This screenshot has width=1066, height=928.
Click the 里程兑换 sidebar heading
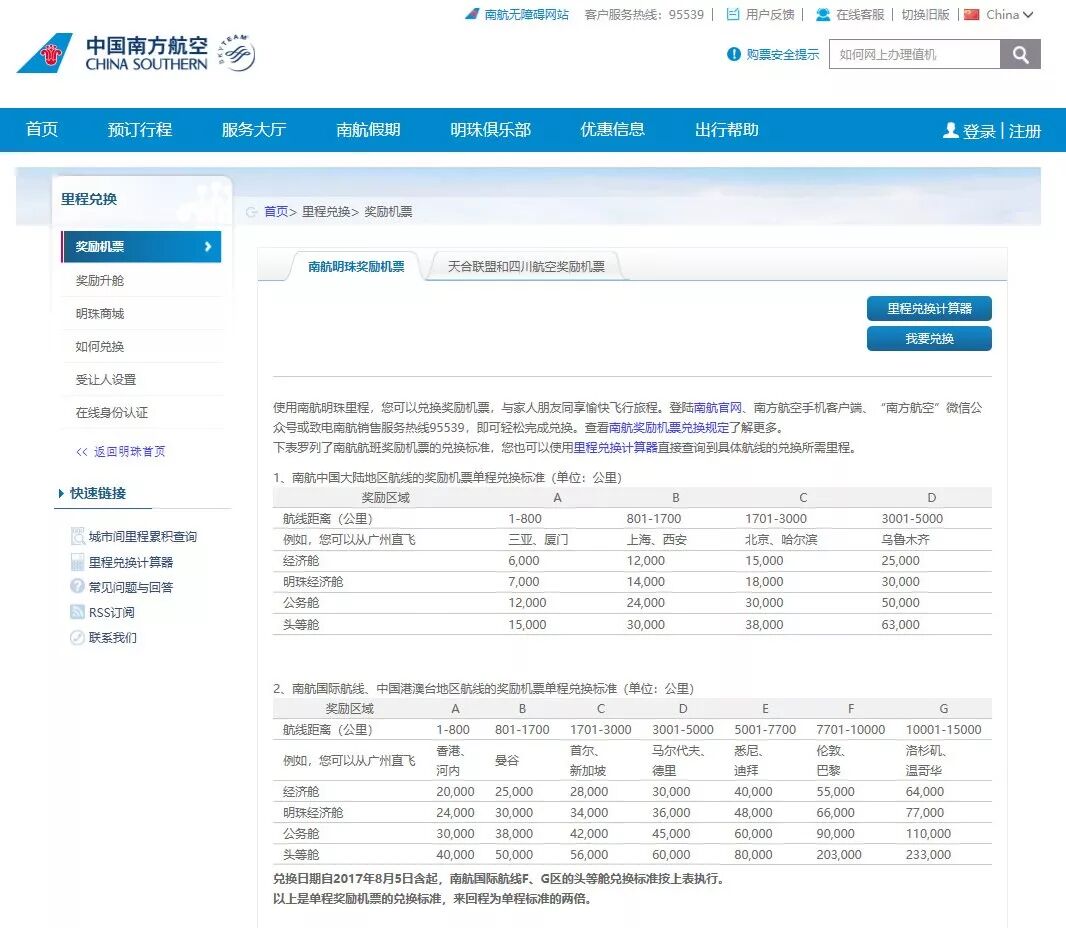(x=89, y=199)
